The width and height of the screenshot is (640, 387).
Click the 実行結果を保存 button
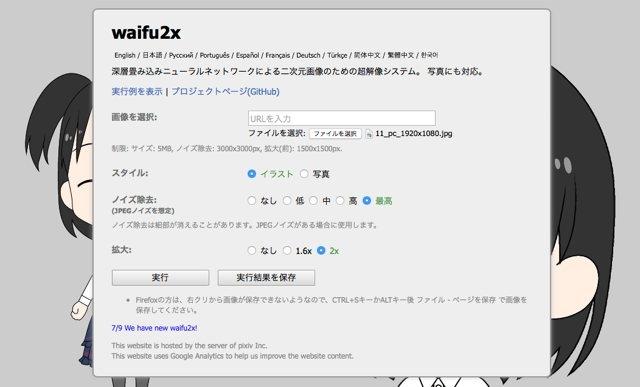(266, 278)
